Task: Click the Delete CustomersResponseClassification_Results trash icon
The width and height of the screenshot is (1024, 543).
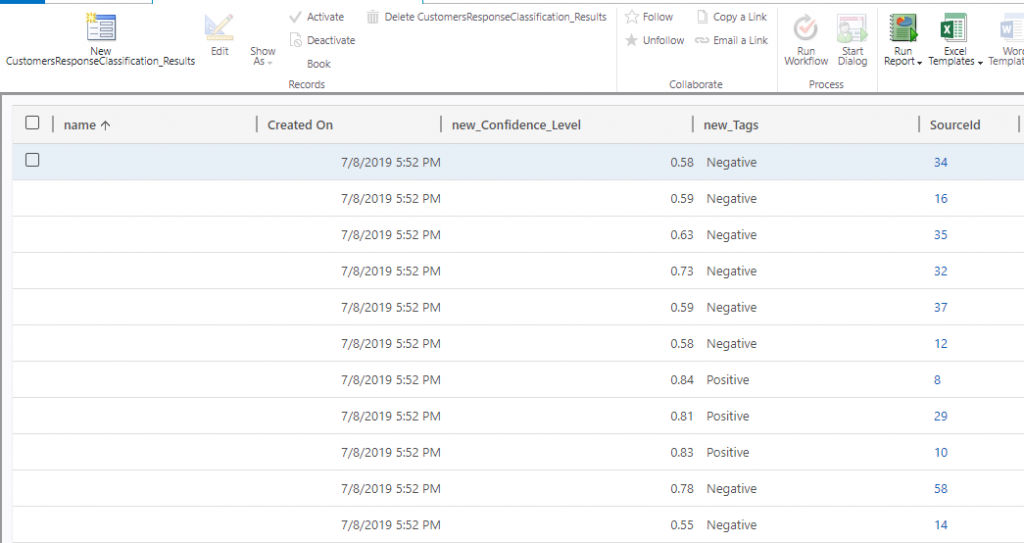Action: tap(373, 17)
